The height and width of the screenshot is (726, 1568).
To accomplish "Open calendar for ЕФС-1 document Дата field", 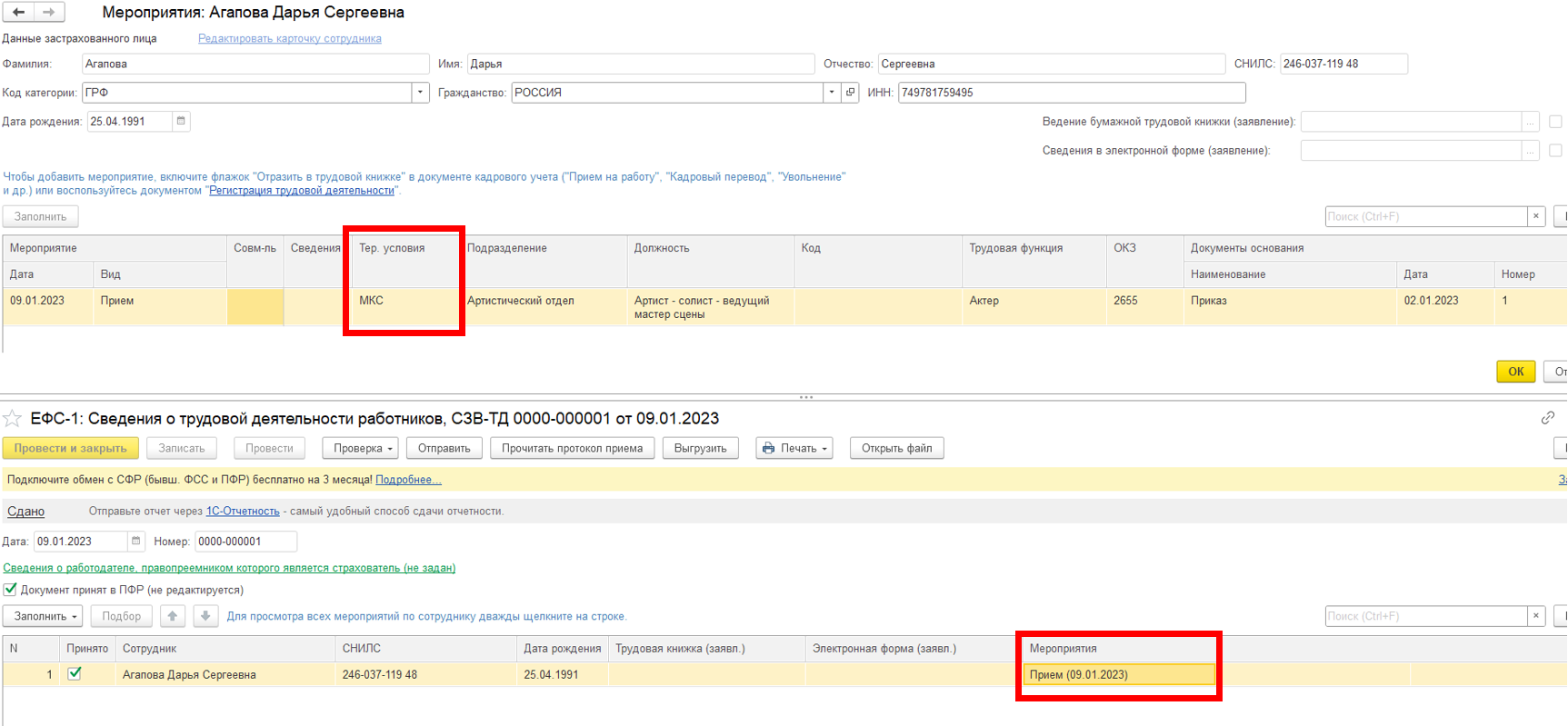I will pos(136,542).
